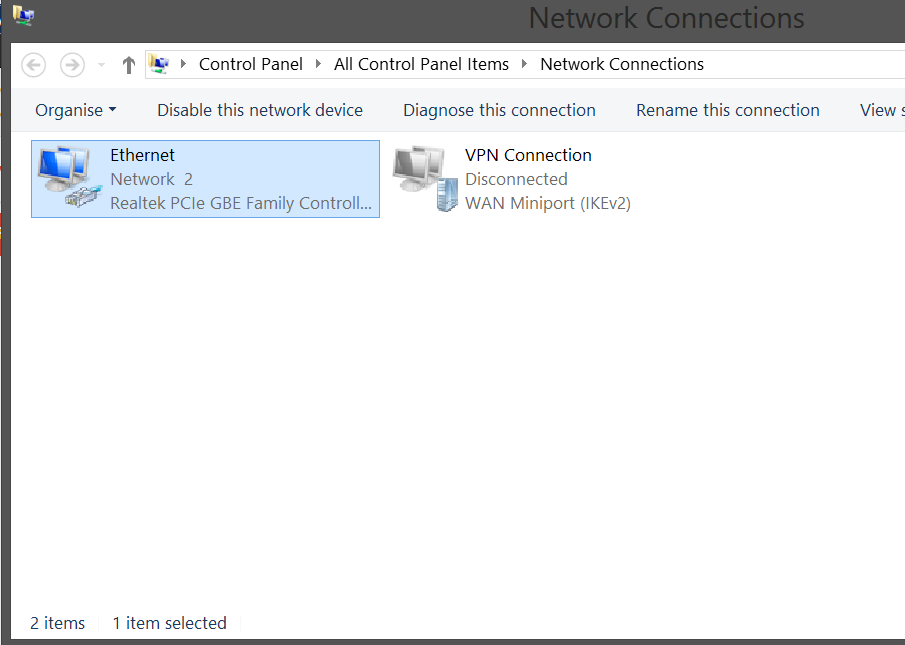Viewport: 905px width, 645px height.
Task: Open the recent locations dropdown arrow
Action: tap(101, 65)
